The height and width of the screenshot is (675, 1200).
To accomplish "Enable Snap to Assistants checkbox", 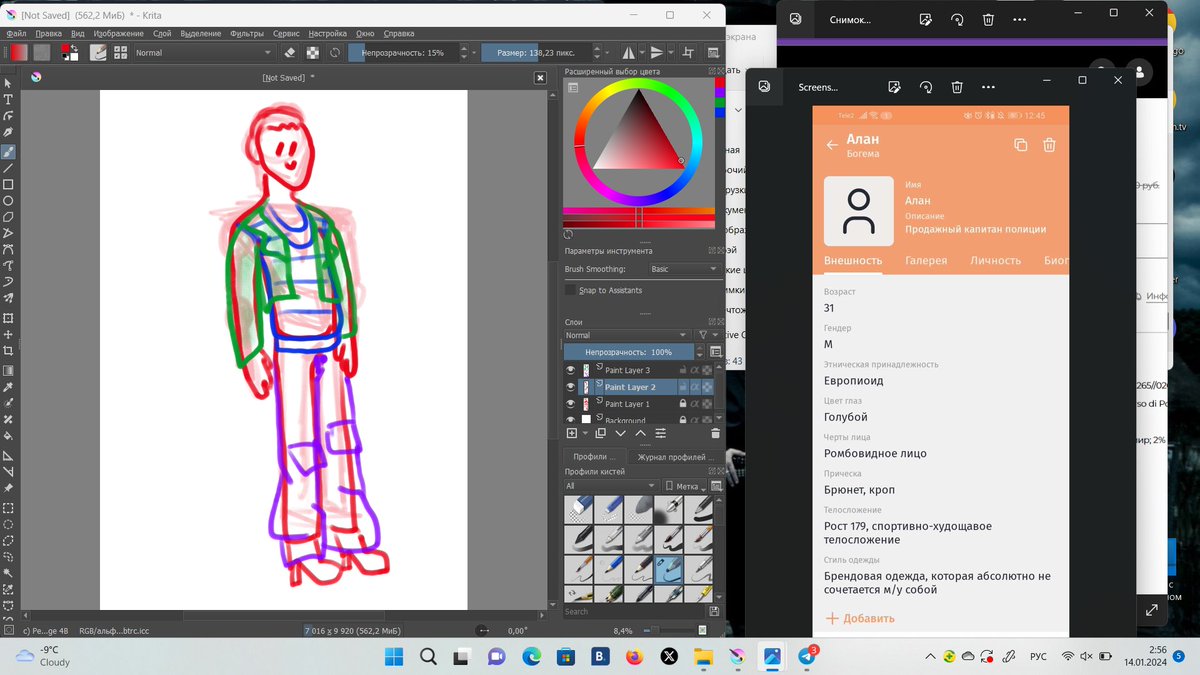I will (x=570, y=290).
